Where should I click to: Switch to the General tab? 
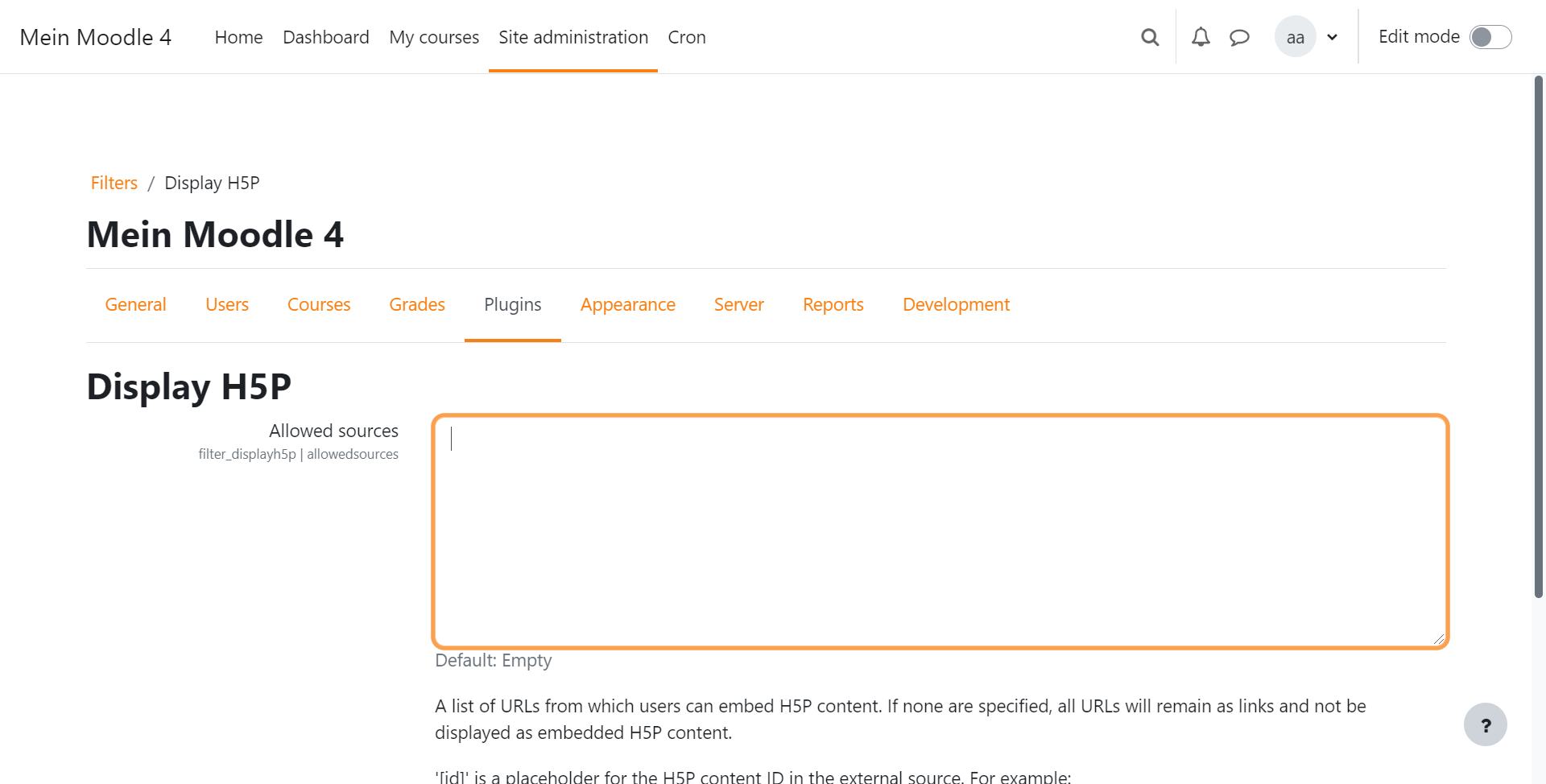[x=135, y=304]
